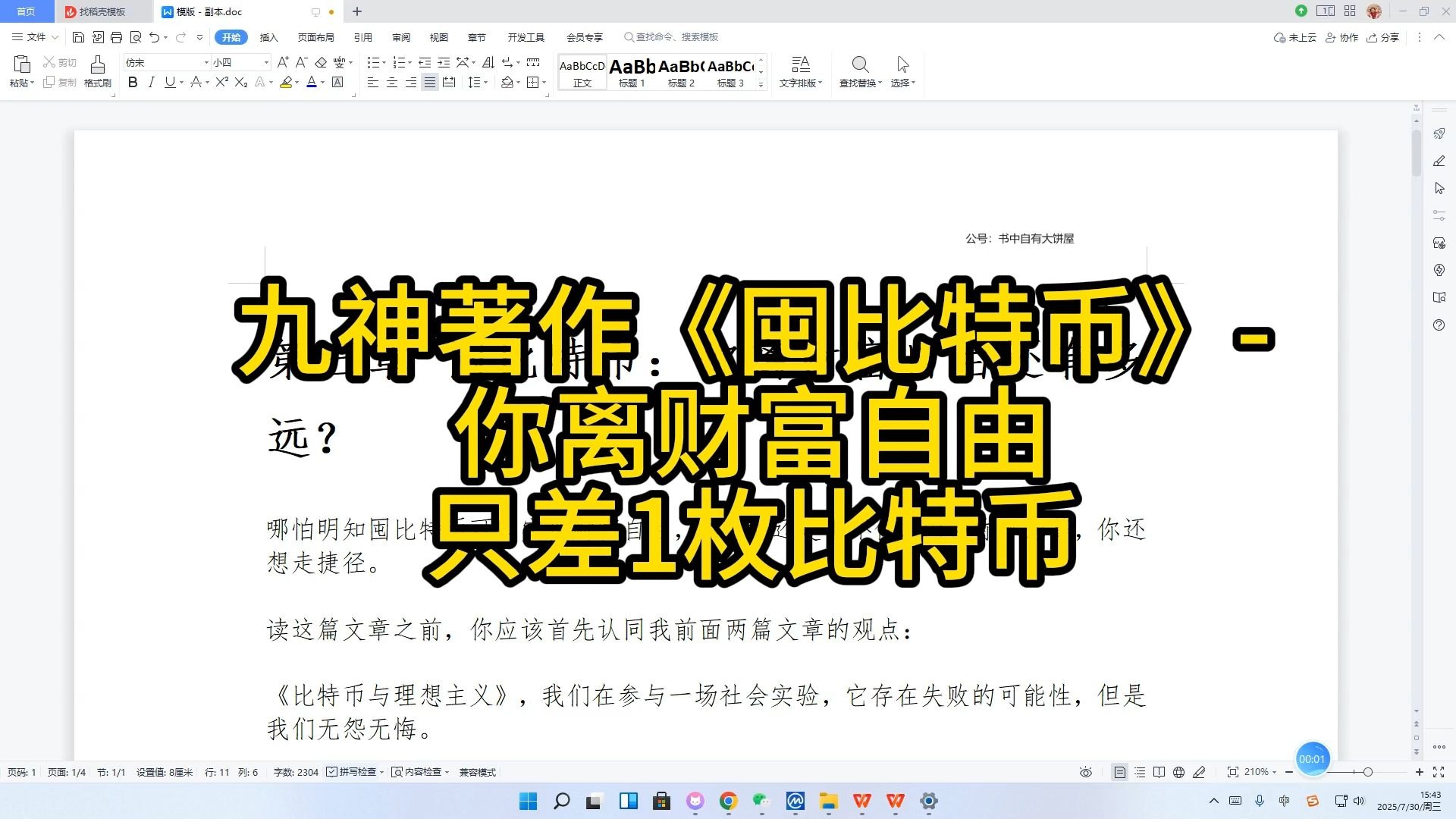Switch to the Insert (插入) tab
Image resolution: width=1456 pixels, height=819 pixels.
(268, 37)
